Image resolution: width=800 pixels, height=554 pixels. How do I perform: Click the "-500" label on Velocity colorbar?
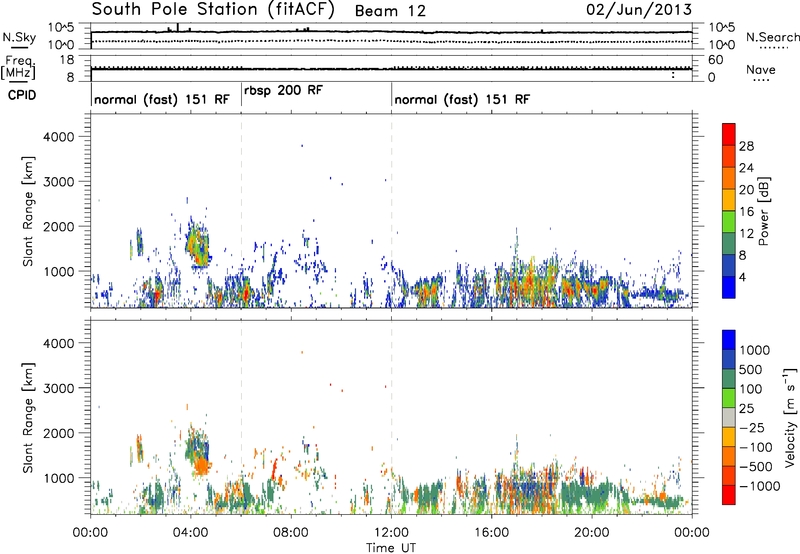(755, 467)
